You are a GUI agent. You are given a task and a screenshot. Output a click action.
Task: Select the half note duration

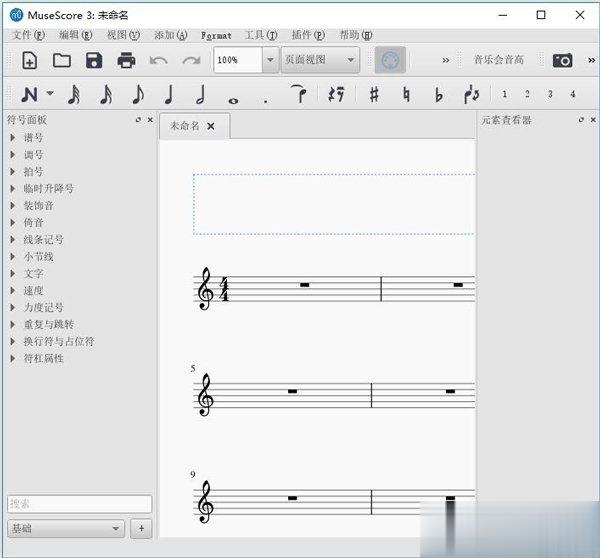201,94
